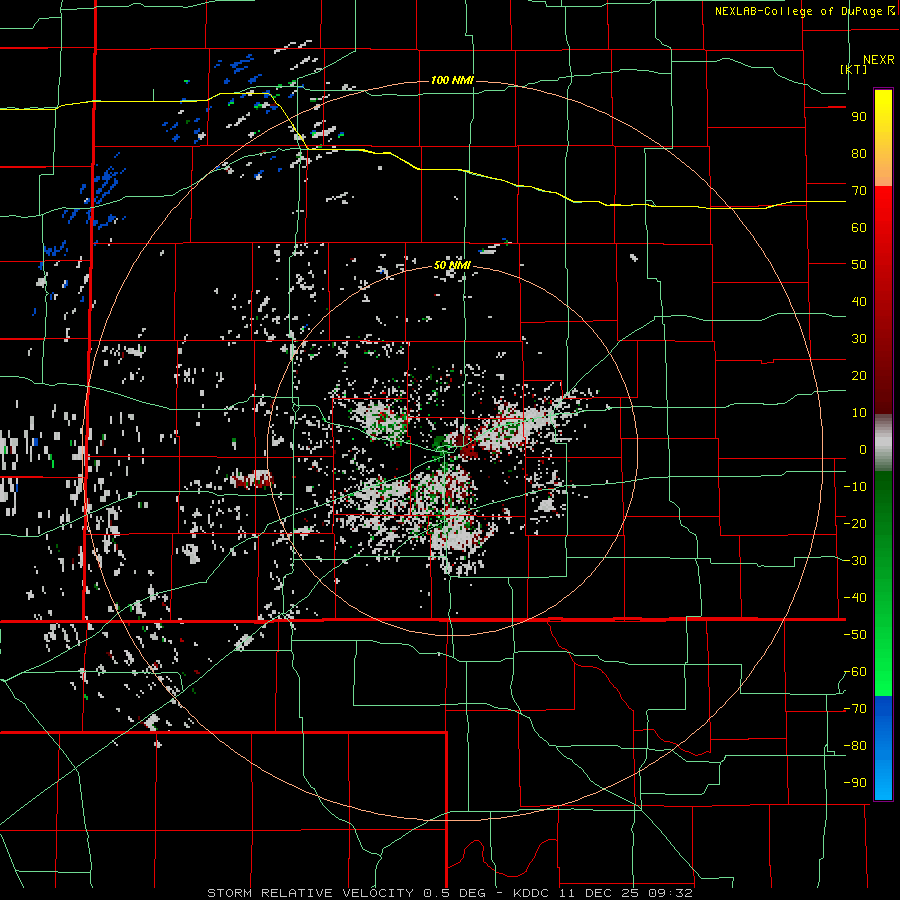Click the -40 value on velocity scale
This screenshot has height=900, width=900.
click(x=855, y=598)
